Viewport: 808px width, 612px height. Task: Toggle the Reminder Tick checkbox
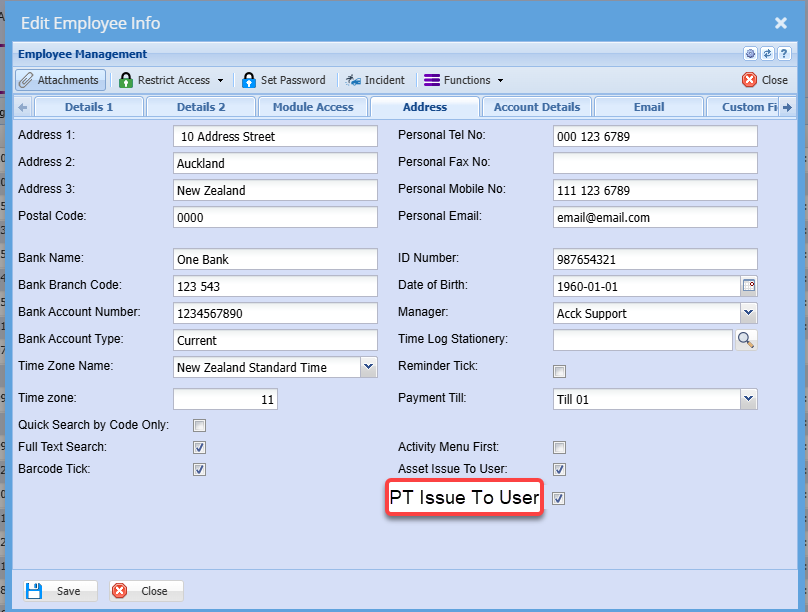pos(560,371)
